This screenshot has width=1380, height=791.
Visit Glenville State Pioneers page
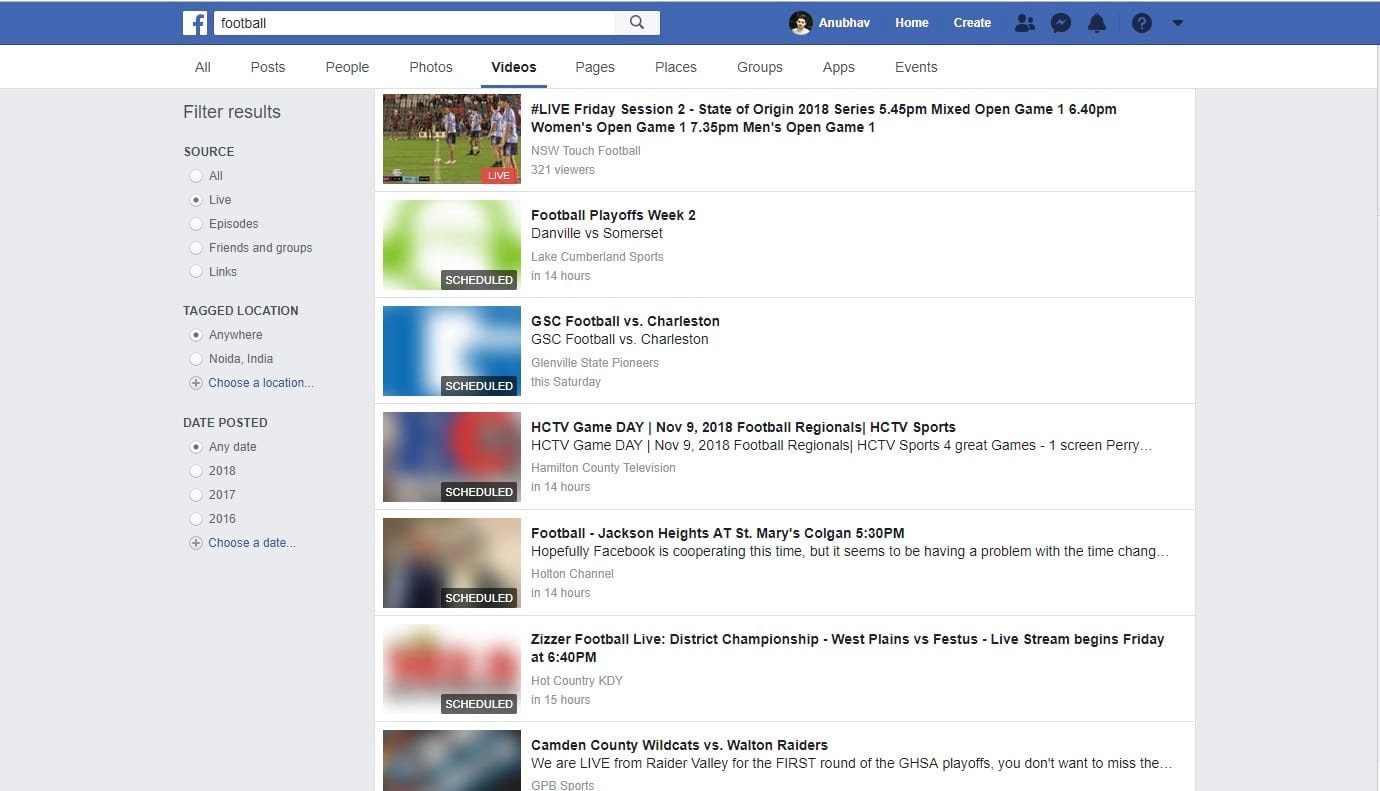pos(595,363)
